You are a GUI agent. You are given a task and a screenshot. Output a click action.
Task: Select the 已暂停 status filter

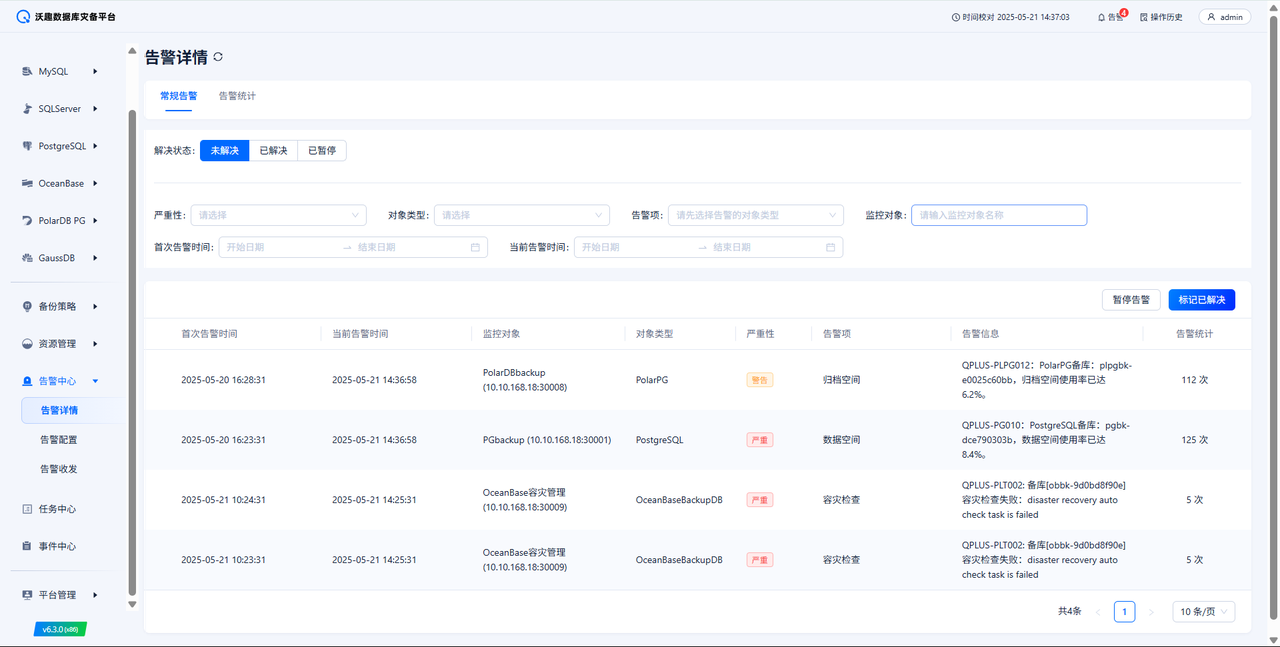[322, 150]
